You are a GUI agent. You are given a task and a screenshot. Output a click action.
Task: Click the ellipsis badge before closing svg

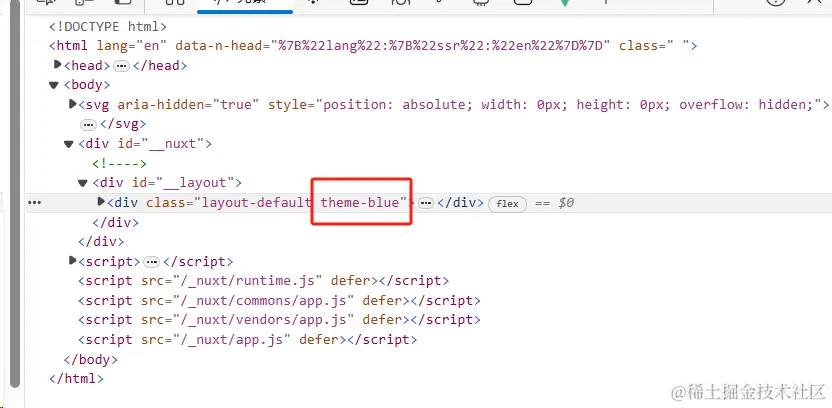(x=88, y=125)
